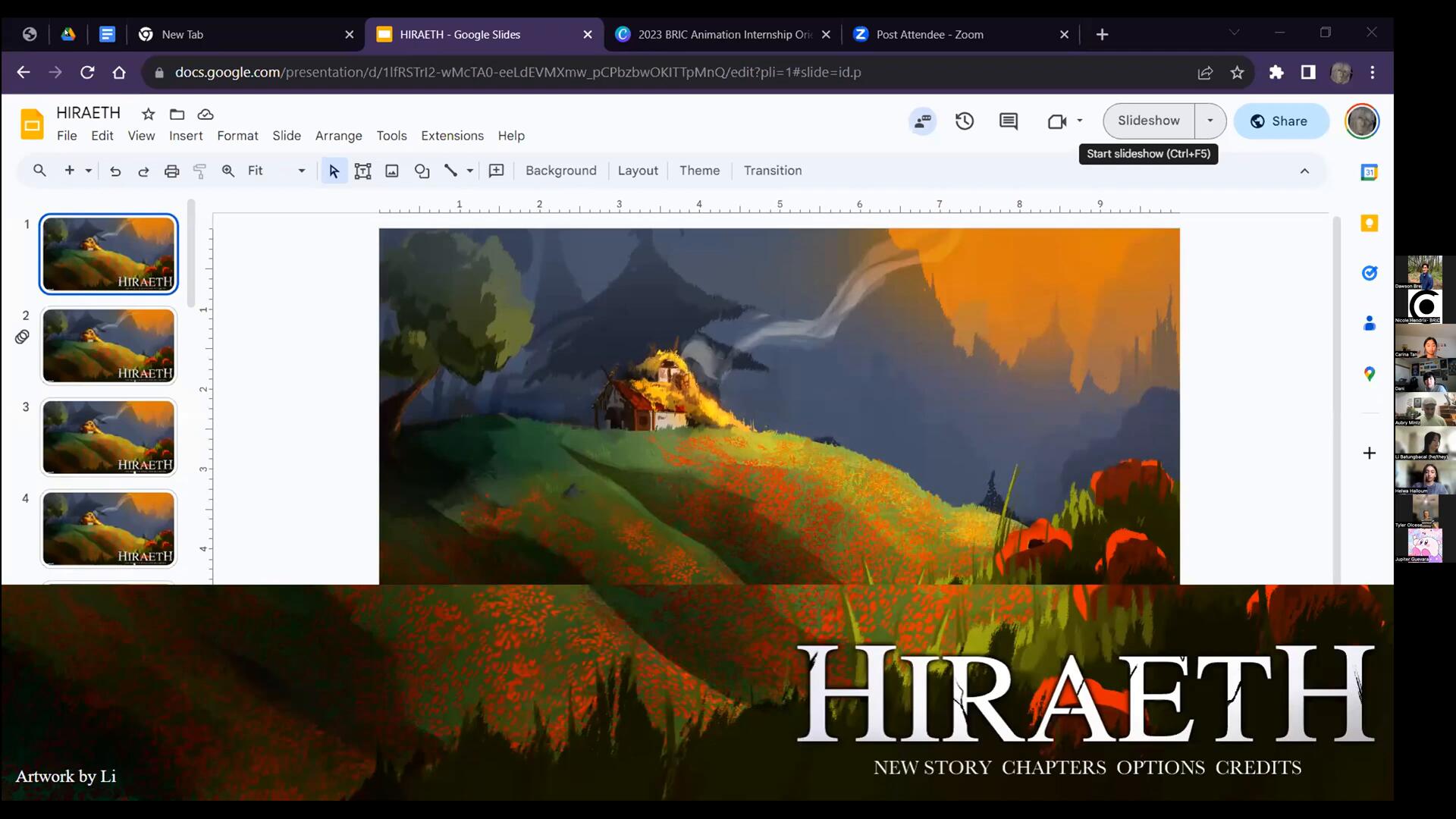Star the HIRAETH presentation
Screen dimensions: 1456x819
(x=148, y=114)
